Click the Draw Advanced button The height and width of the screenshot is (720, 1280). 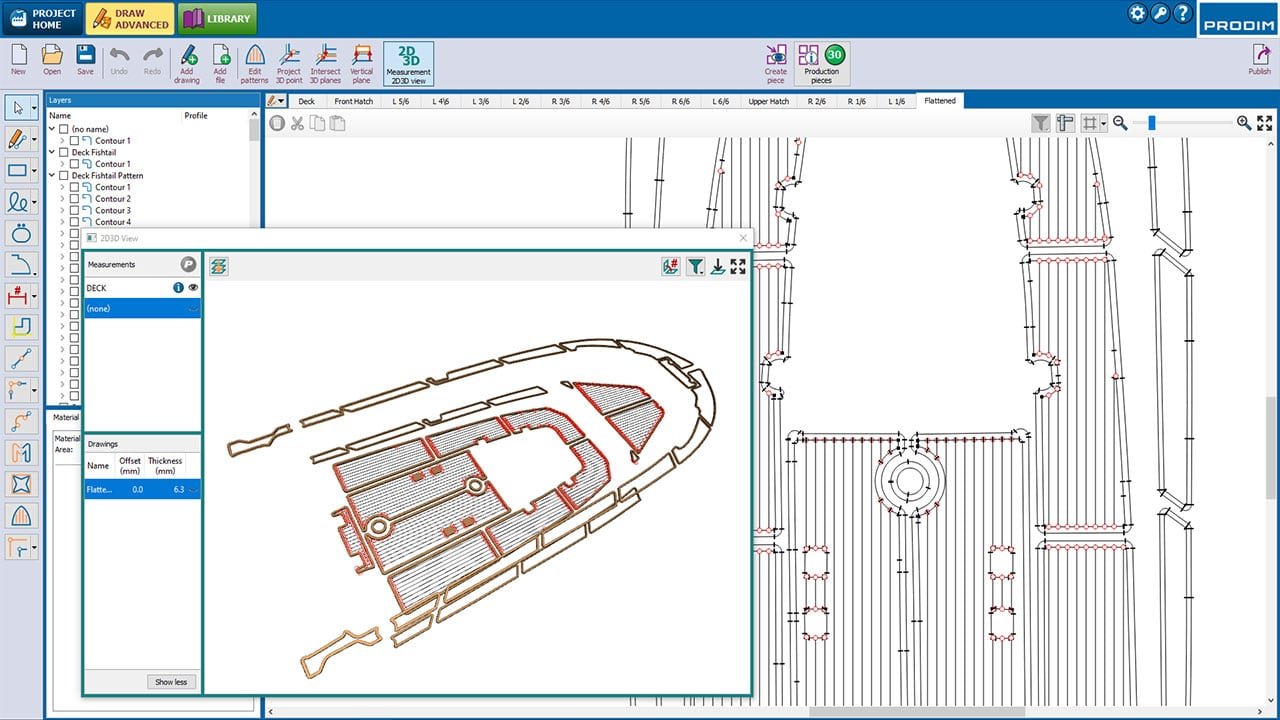click(130, 18)
